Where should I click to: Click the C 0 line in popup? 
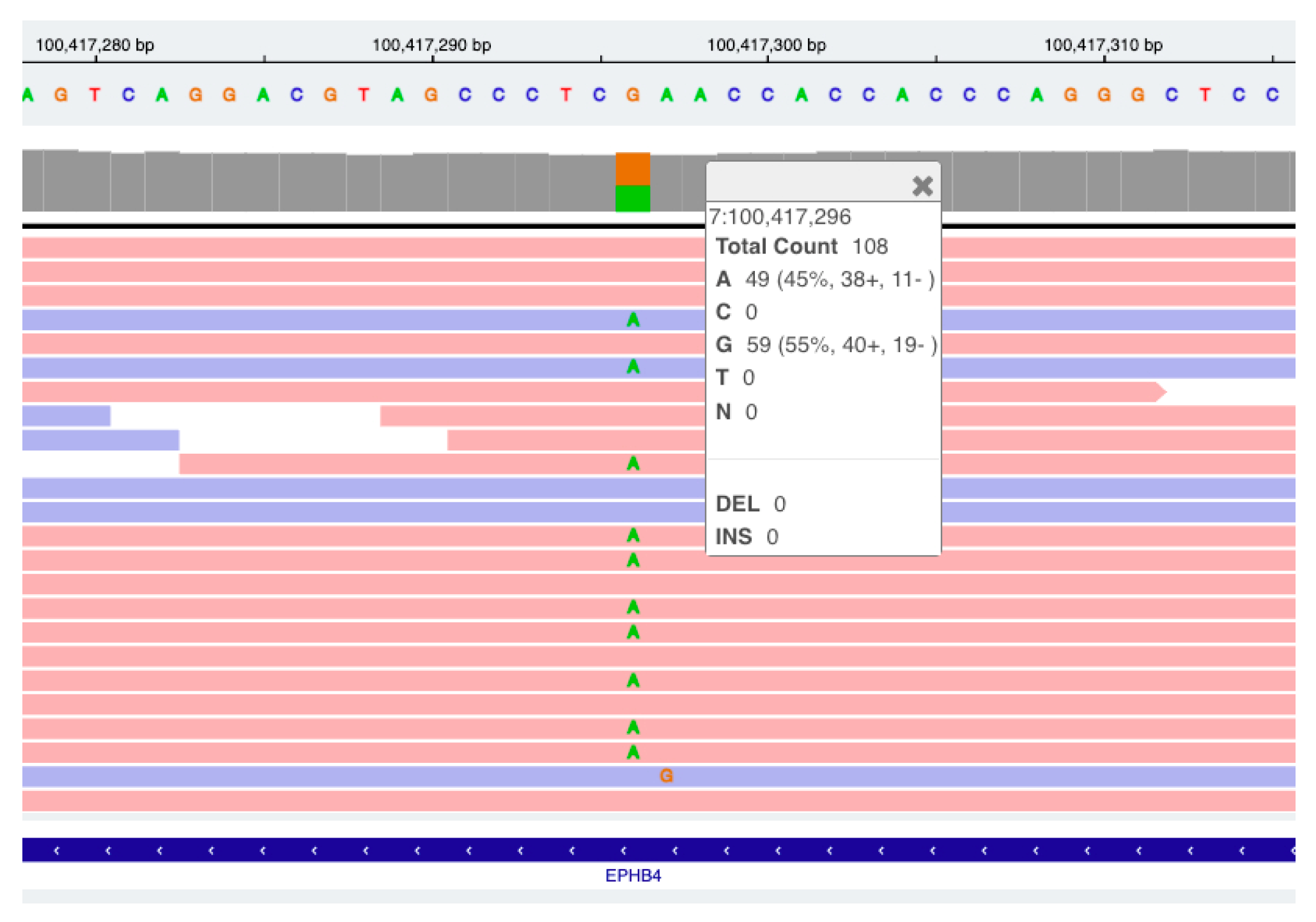[x=736, y=312]
